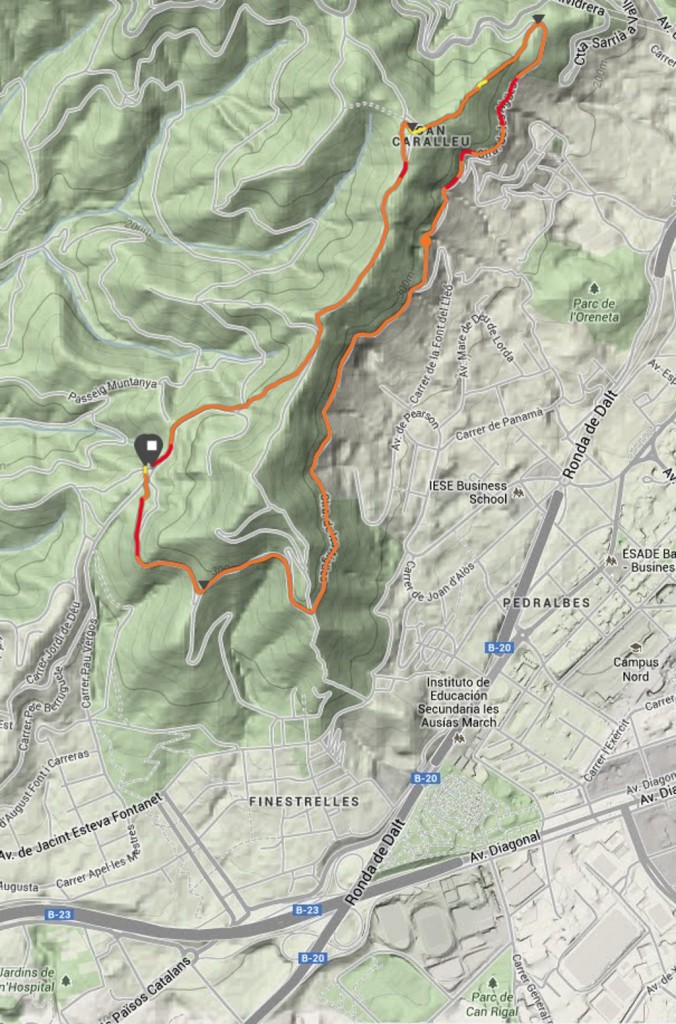The height and width of the screenshot is (1024, 676).
Task: Open the Parc de Can Rigal tree icon
Action: click(492, 983)
